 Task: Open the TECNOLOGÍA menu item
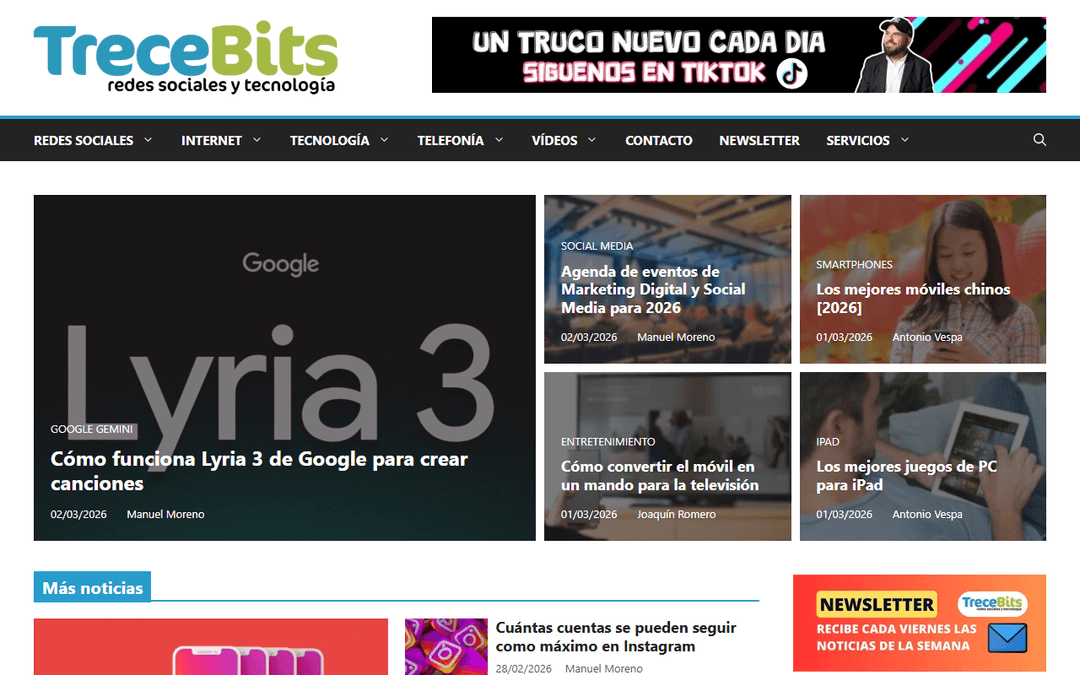click(329, 141)
